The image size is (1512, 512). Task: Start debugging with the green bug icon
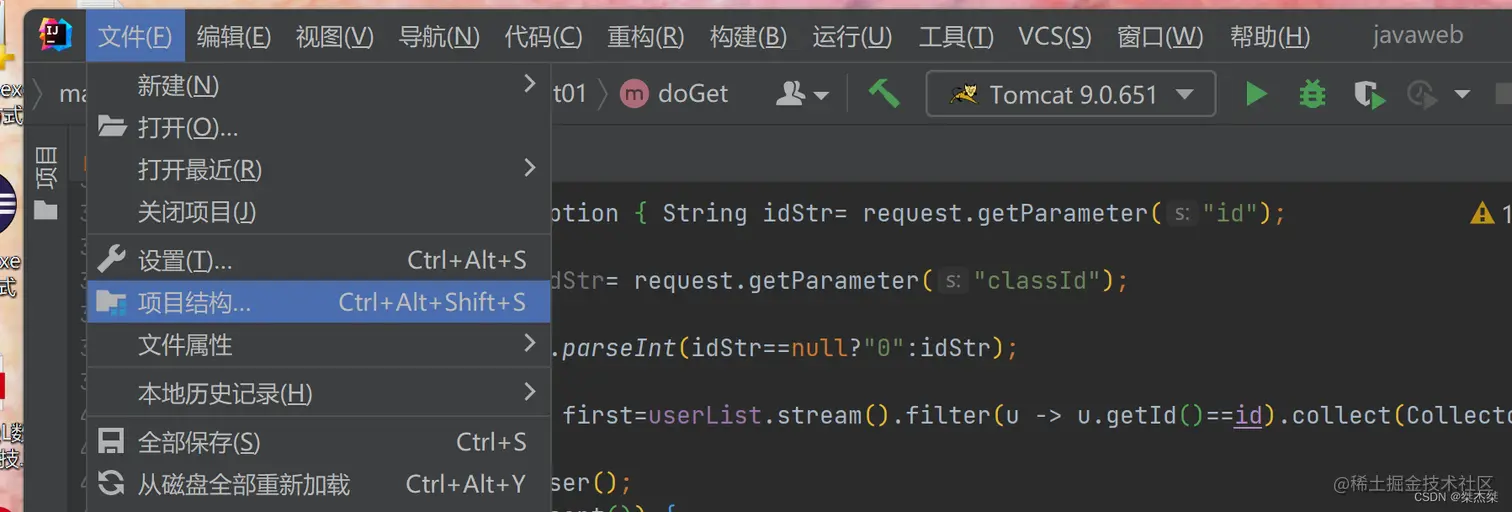pos(1312,94)
